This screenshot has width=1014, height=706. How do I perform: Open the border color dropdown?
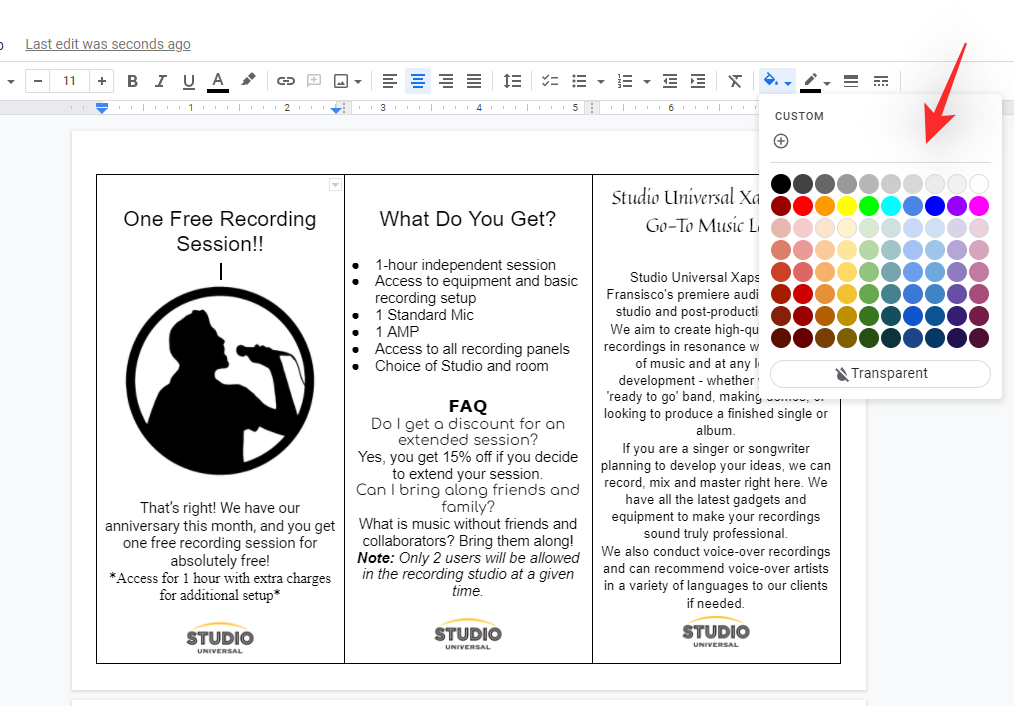pos(827,83)
